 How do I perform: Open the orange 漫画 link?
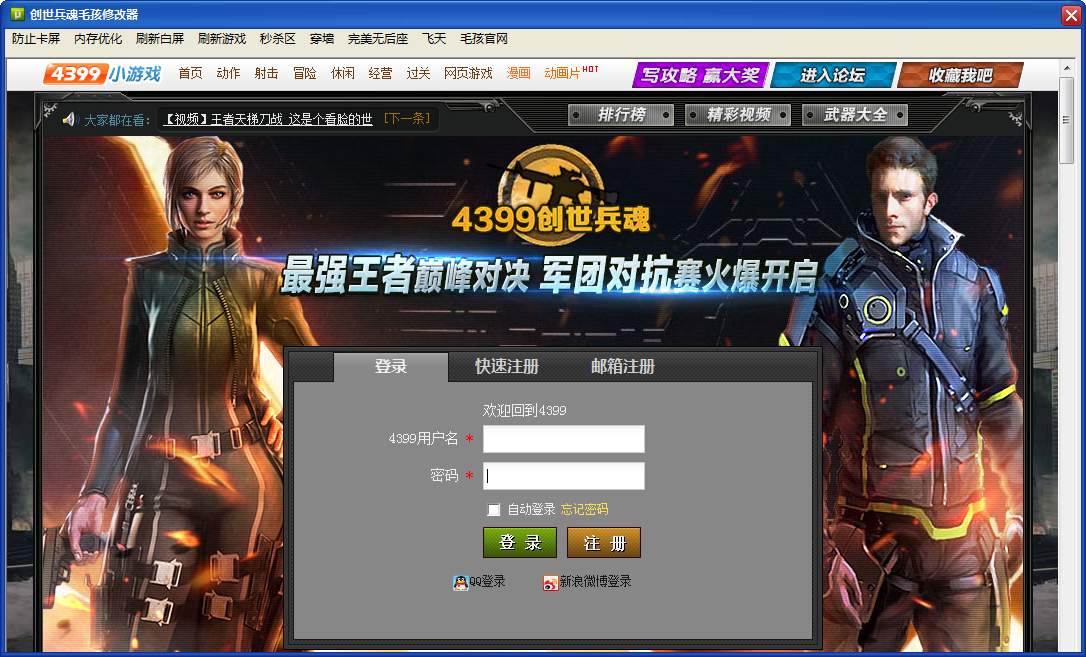click(518, 73)
